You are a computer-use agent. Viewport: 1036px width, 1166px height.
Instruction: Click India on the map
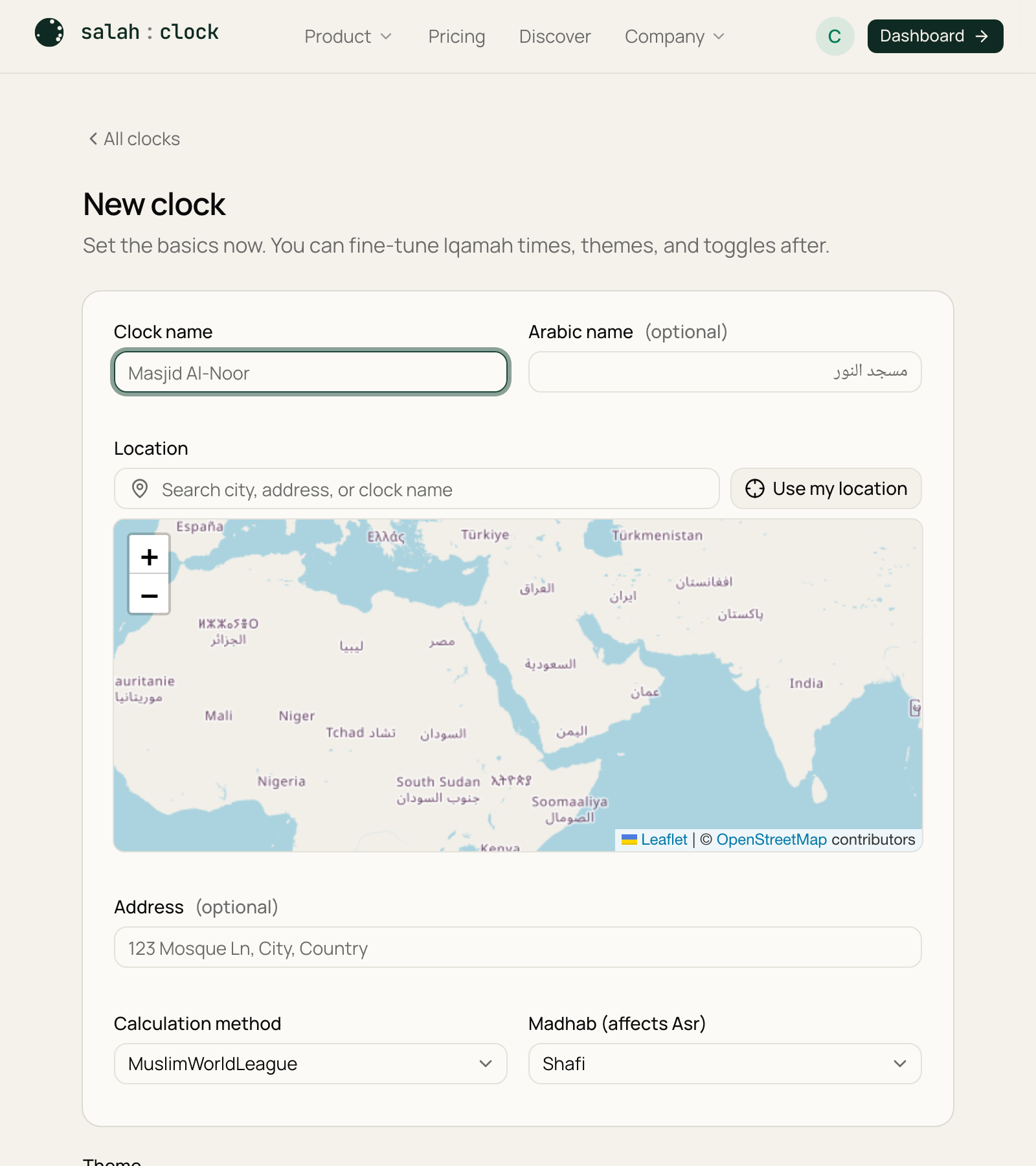coord(806,683)
